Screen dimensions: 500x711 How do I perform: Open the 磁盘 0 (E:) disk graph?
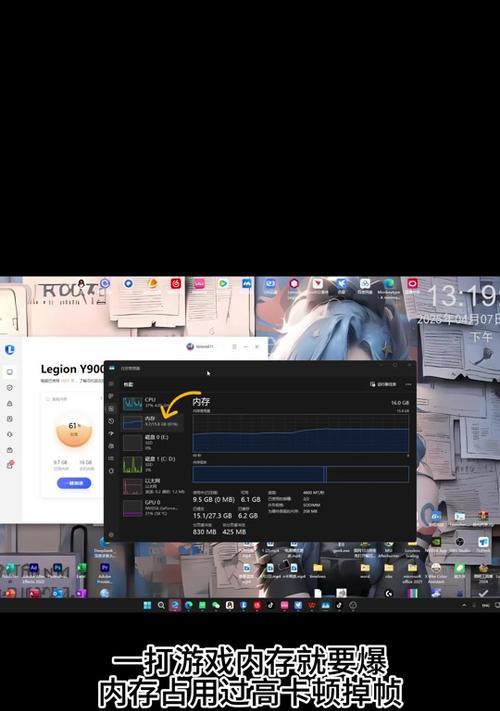point(152,442)
